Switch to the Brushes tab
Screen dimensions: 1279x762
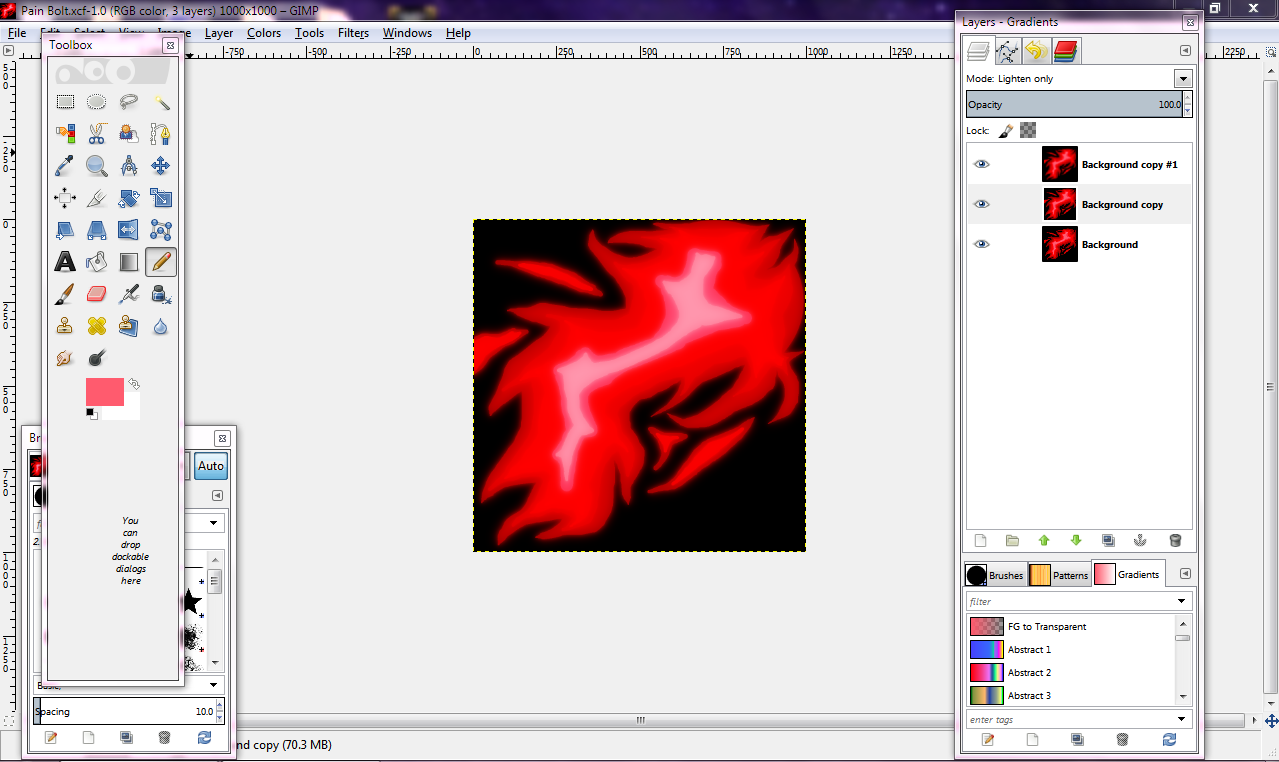(x=995, y=574)
